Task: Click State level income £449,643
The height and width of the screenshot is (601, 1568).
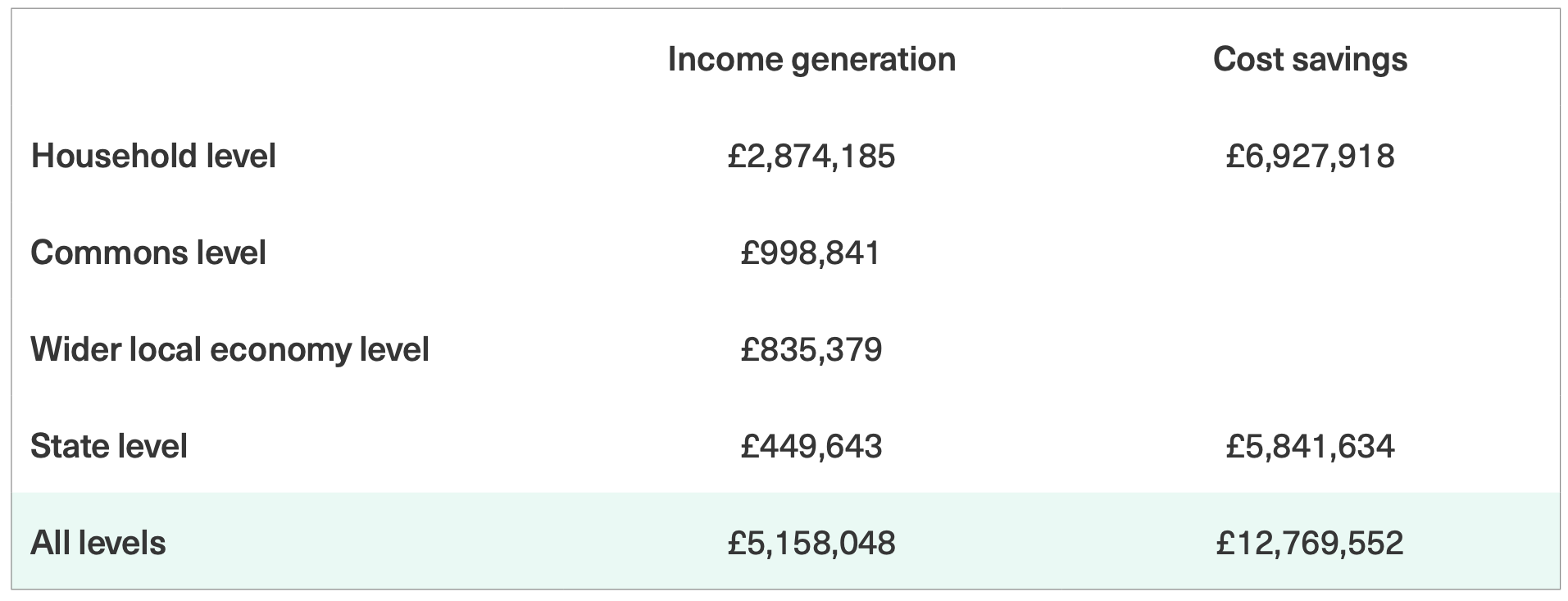Action: pyautogui.click(x=811, y=446)
